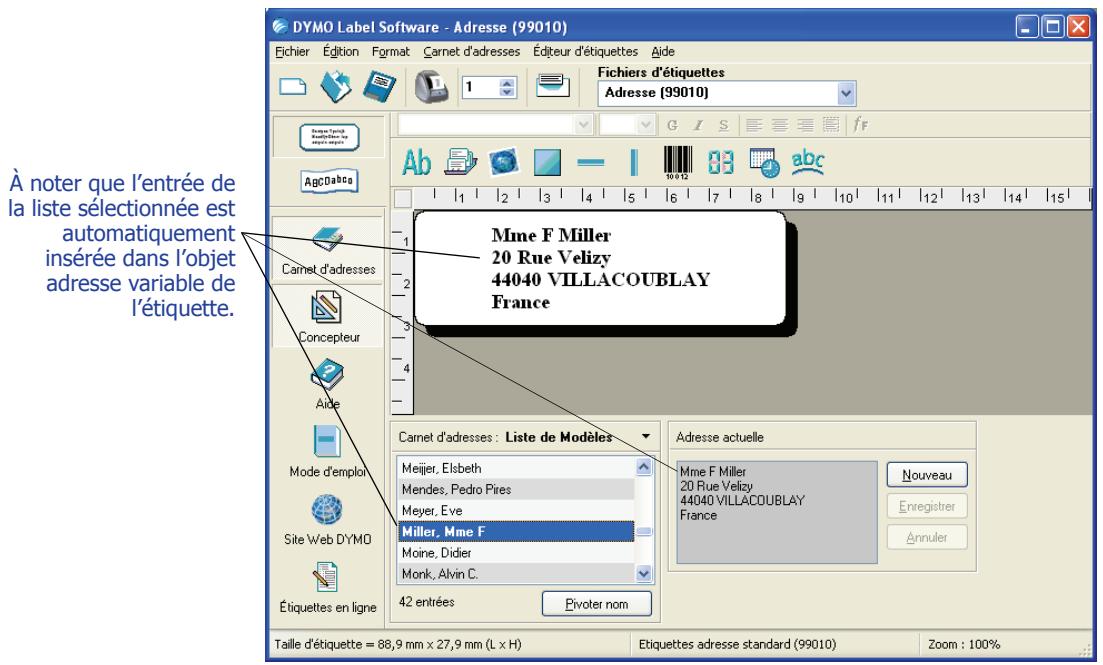Click the ruler corner box

403,198
